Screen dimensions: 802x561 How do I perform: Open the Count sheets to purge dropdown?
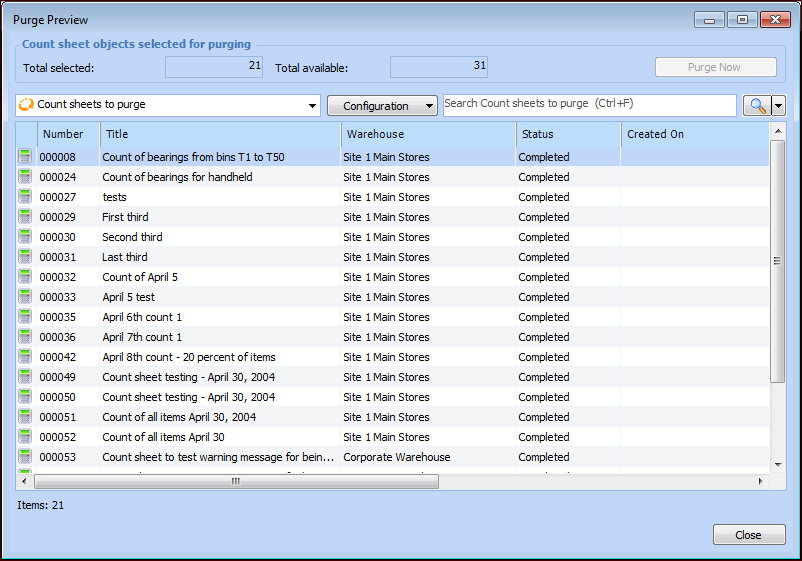312,106
